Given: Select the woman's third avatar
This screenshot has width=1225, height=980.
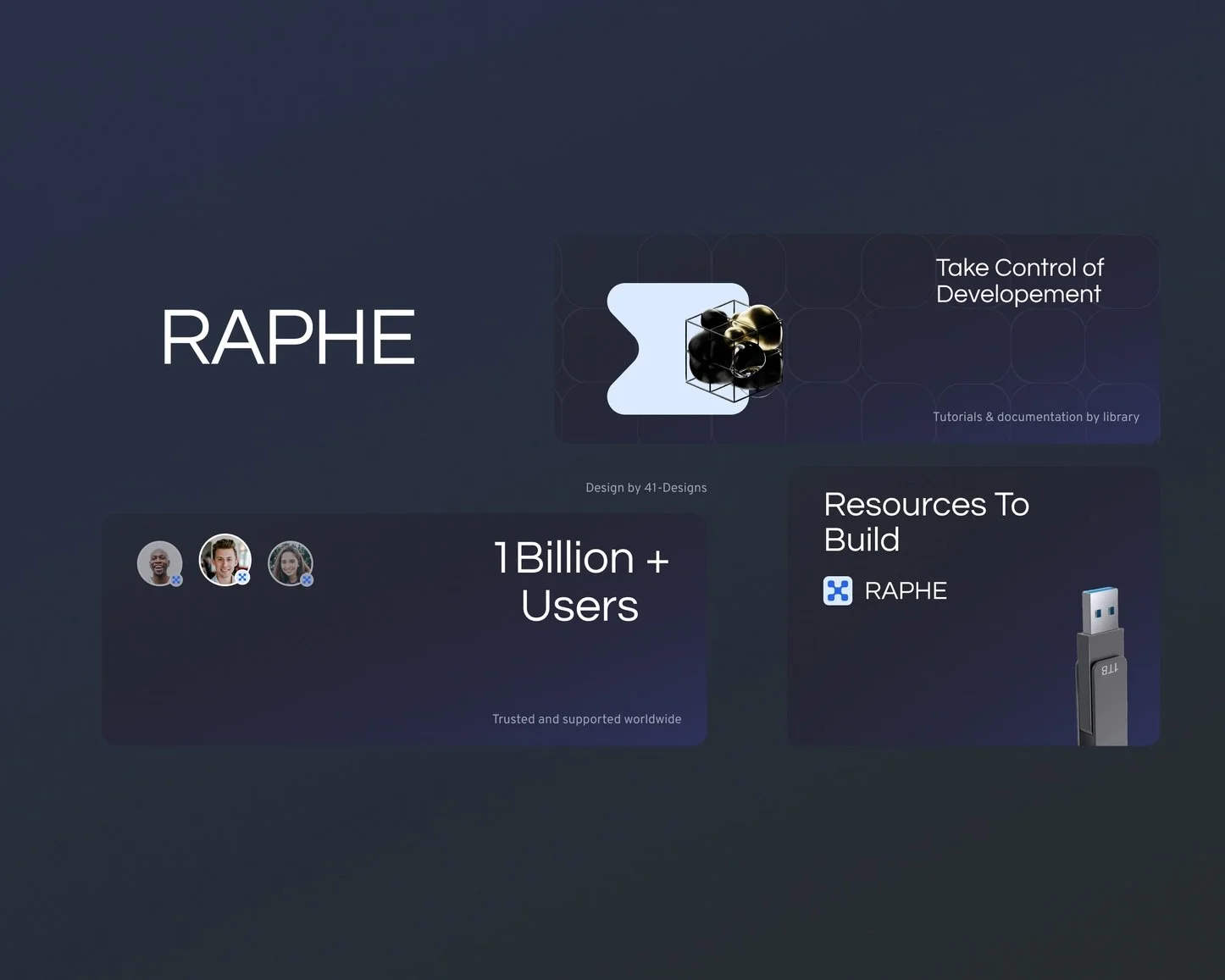Looking at the screenshot, I should pyautogui.click(x=291, y=563).
